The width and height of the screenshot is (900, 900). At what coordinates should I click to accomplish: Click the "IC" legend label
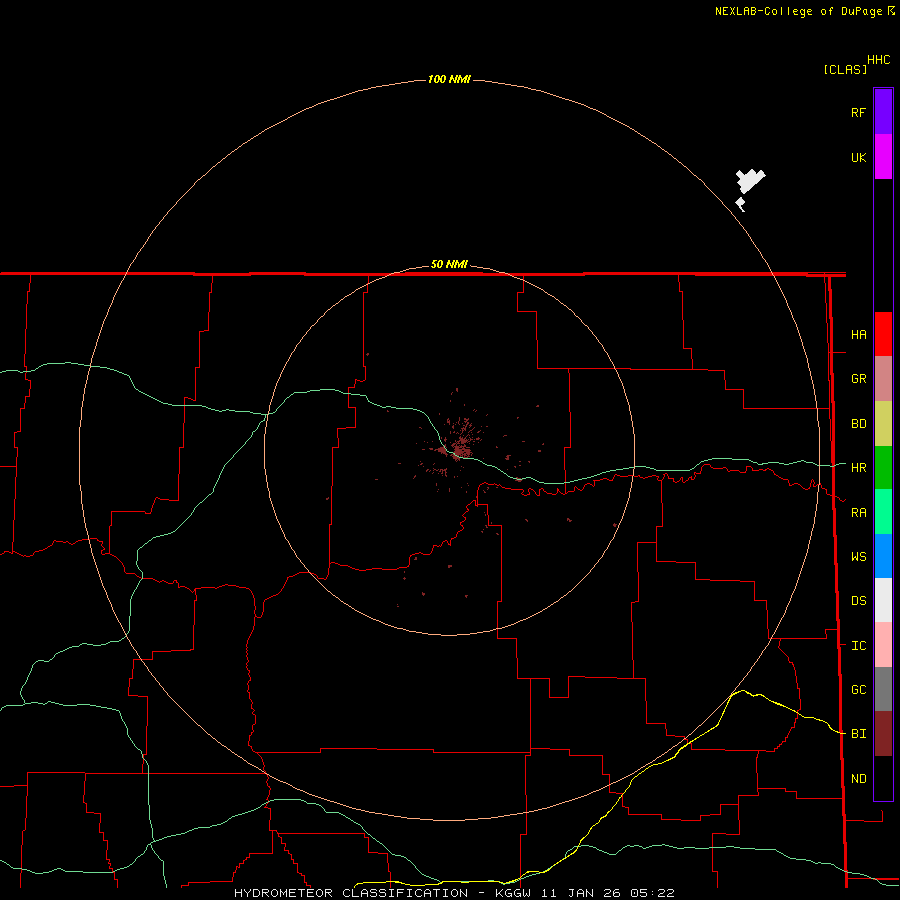click(859, 645)
